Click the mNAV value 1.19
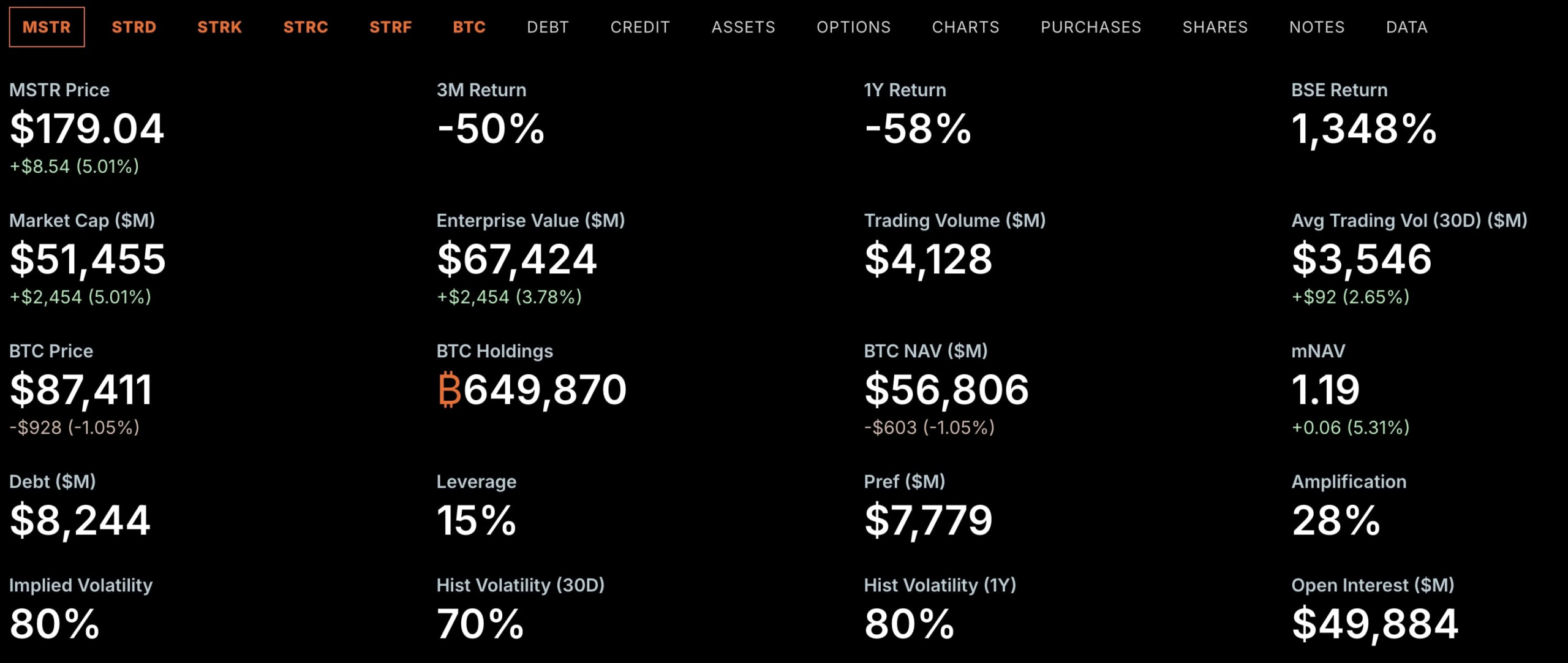This screenshot has width=1568, height=663. [x=1325, y=390]
